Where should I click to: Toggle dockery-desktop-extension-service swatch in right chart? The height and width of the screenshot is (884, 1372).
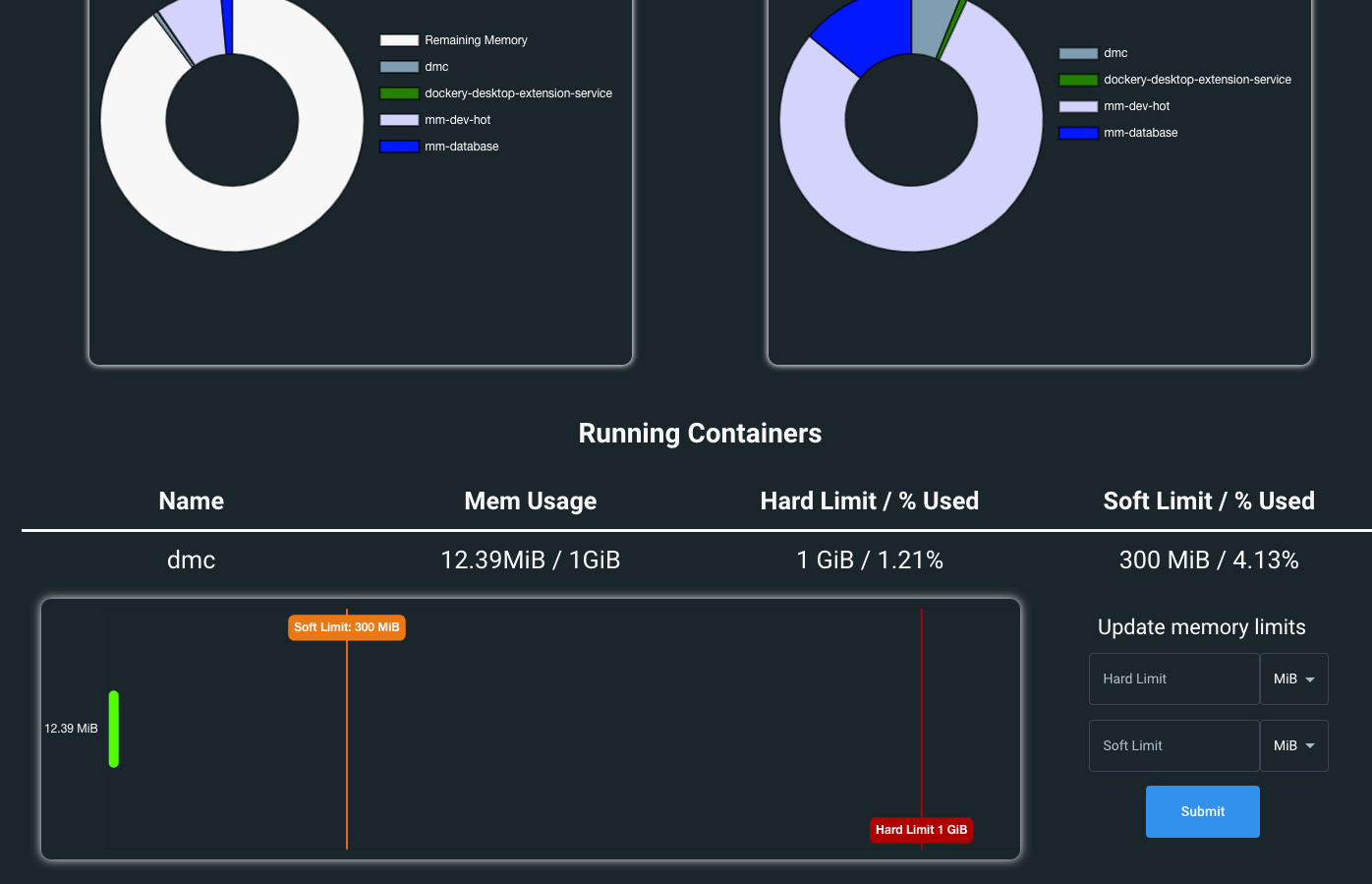1078,80
